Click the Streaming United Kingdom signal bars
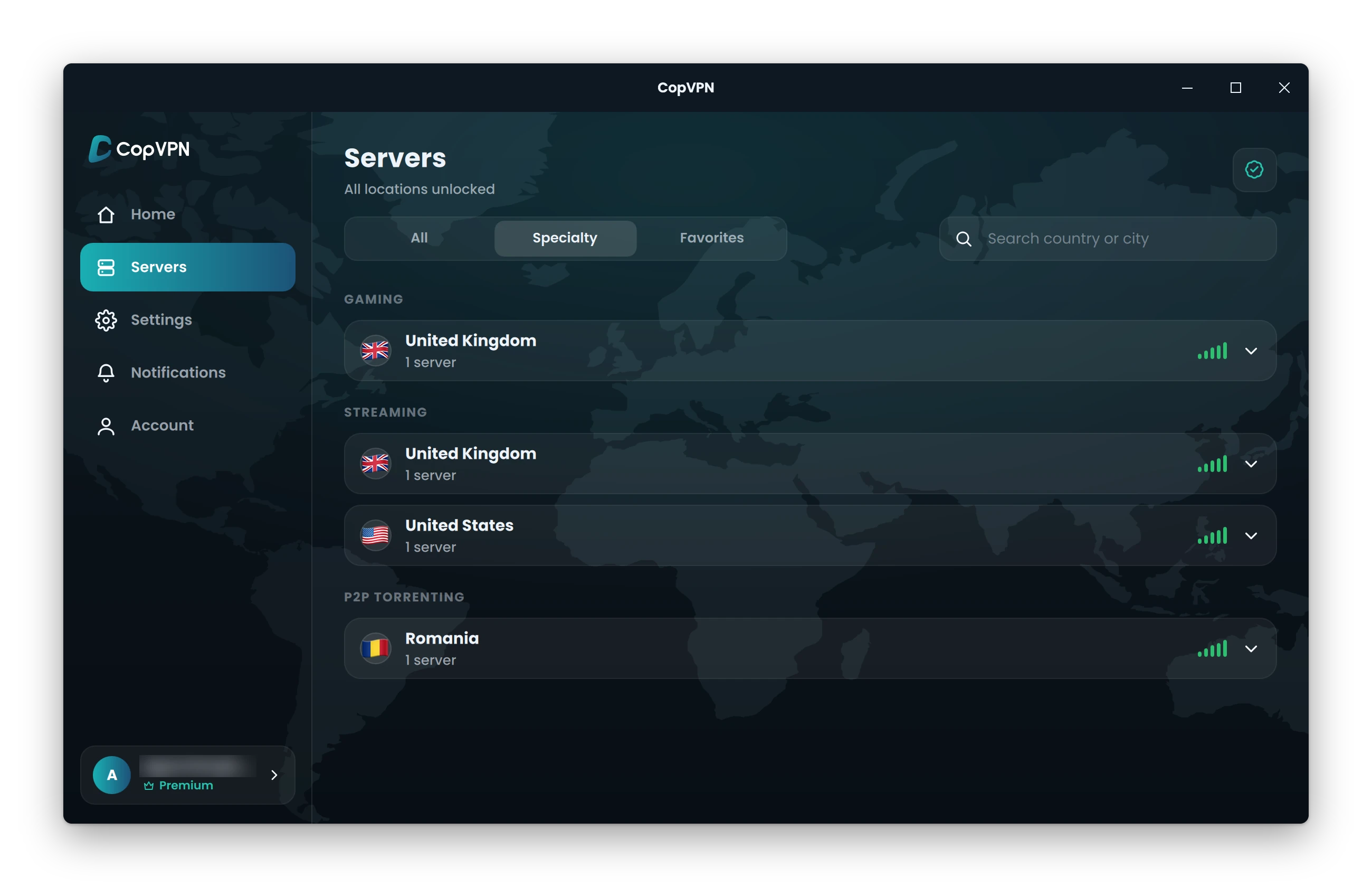Viewport: 1372px width, 887px height. [x=1212, y=464]
